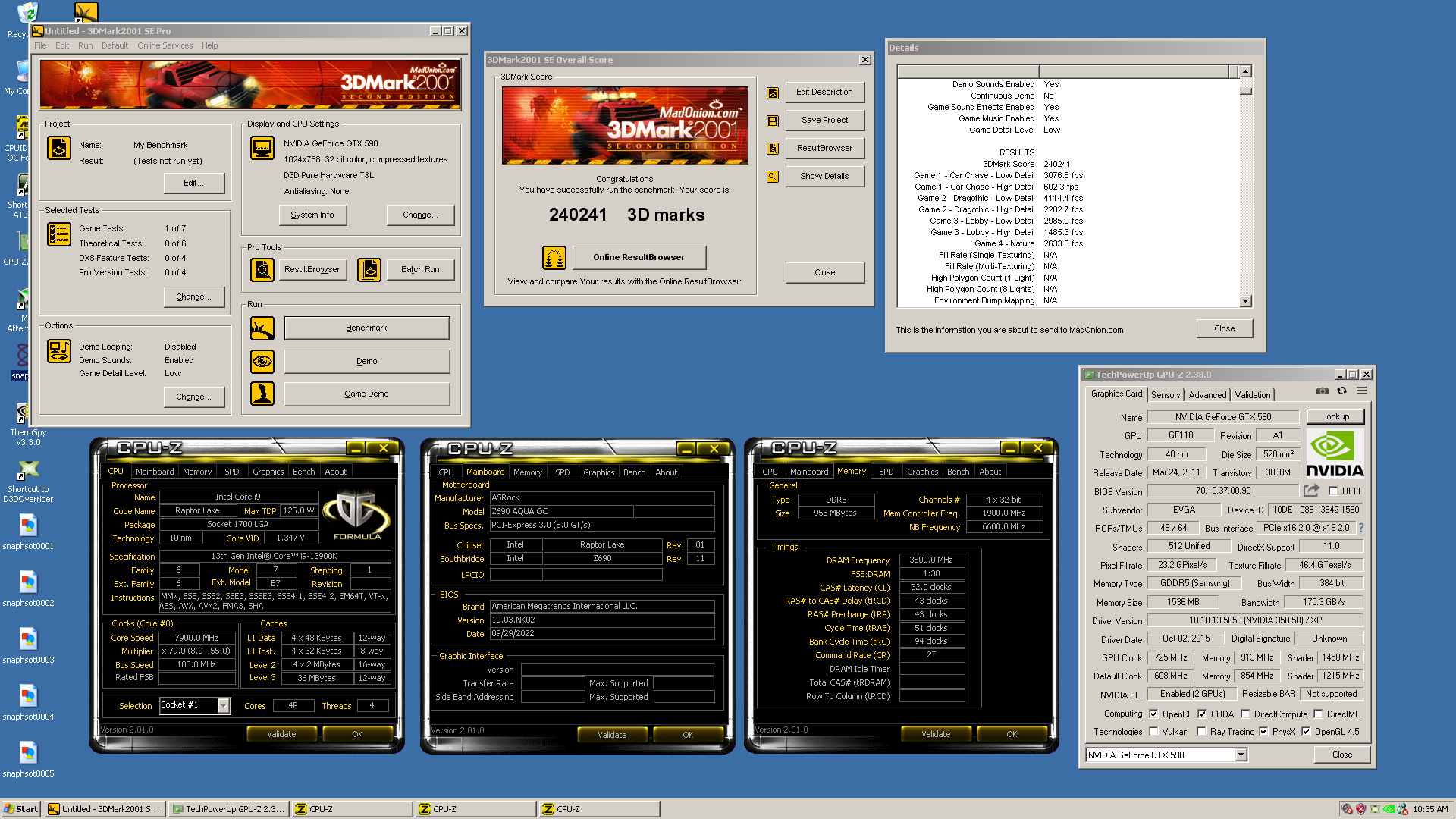The width and height of the screenshot is (1456, 819).
Task: Click the Show Details button
Action: pos(824,177)
